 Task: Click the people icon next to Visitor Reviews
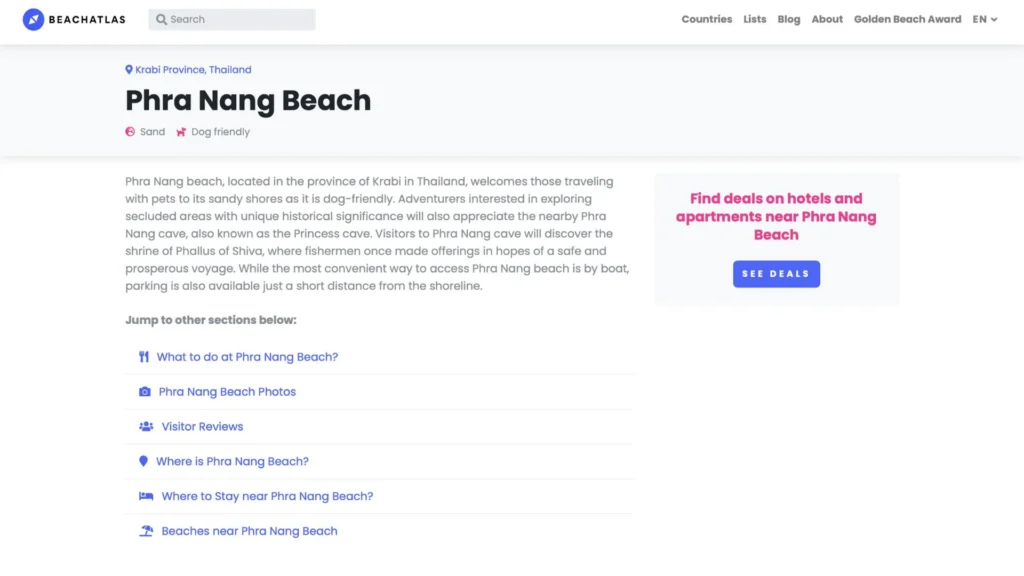point(146,426)
